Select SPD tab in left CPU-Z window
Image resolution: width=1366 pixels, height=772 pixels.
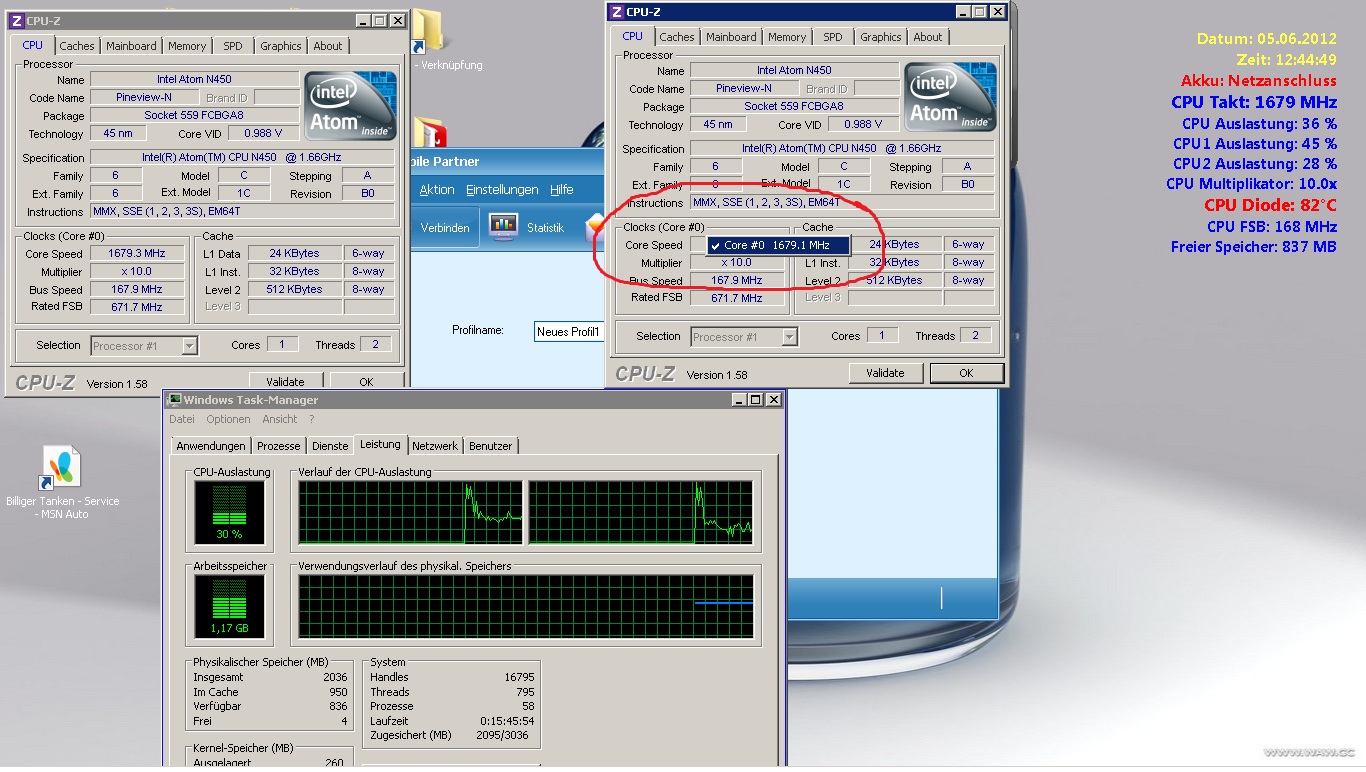point(233,46)
